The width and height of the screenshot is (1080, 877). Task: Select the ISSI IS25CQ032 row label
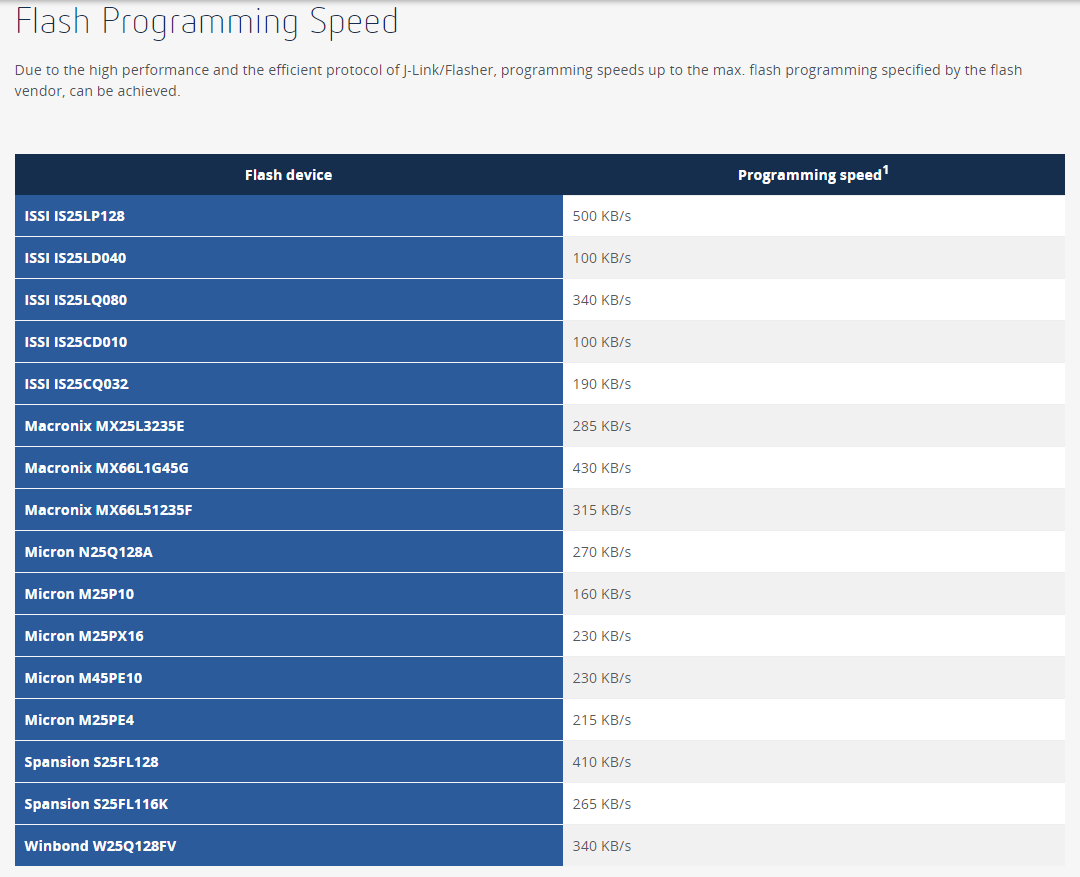click(x=76, y=384)
